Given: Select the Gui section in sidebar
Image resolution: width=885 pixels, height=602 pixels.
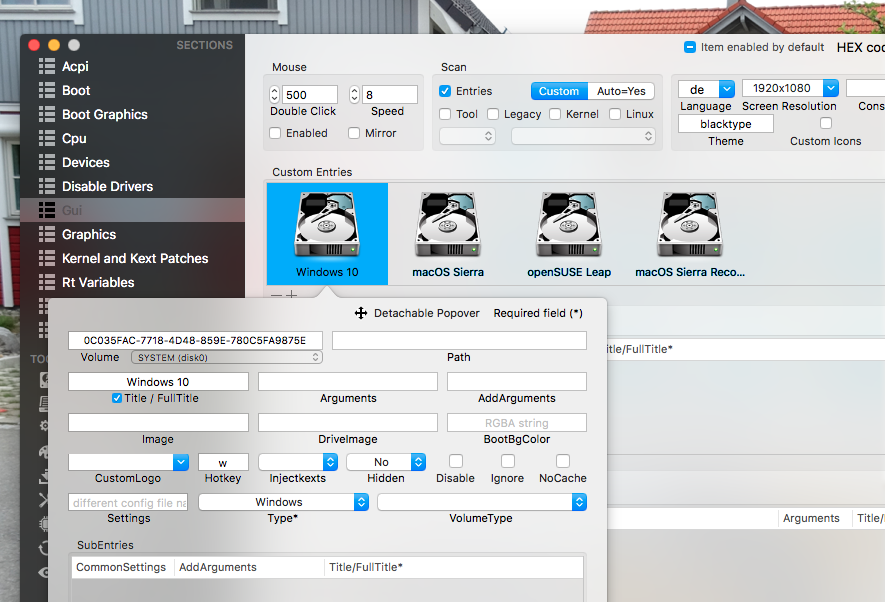Looking at the screenshot, I should point(133,210).
